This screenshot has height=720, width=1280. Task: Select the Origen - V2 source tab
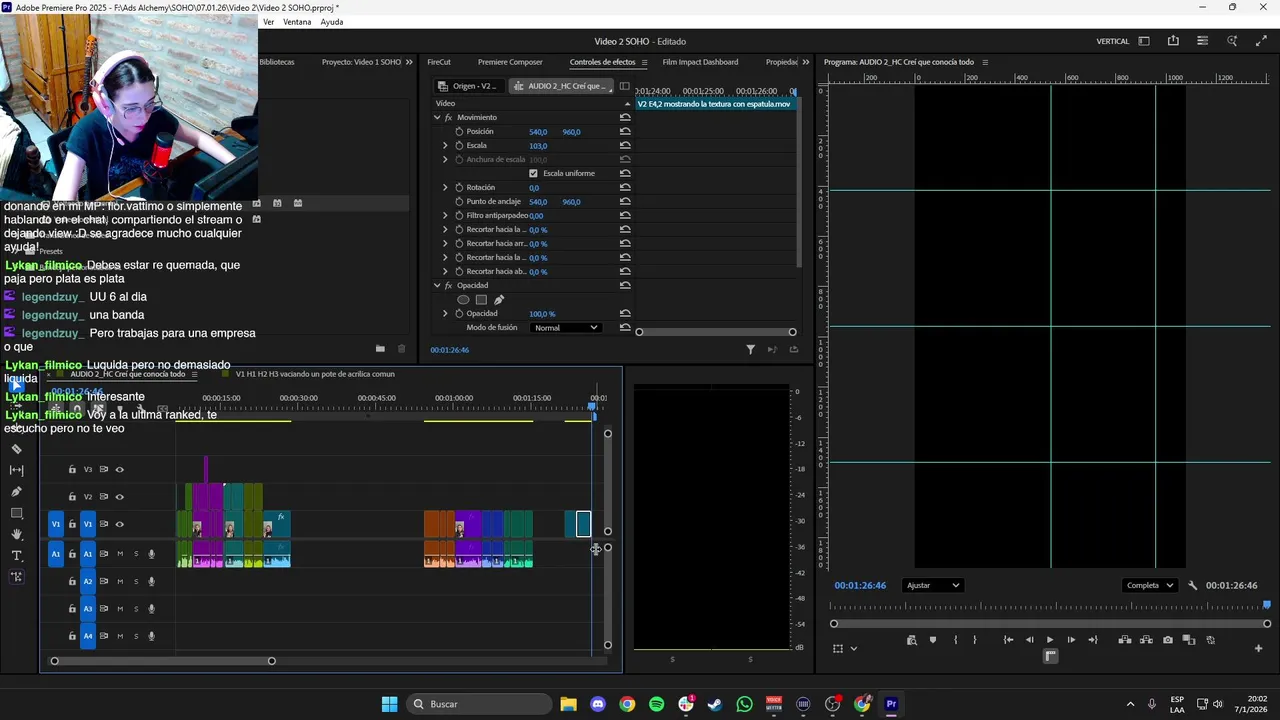(467, 86)
